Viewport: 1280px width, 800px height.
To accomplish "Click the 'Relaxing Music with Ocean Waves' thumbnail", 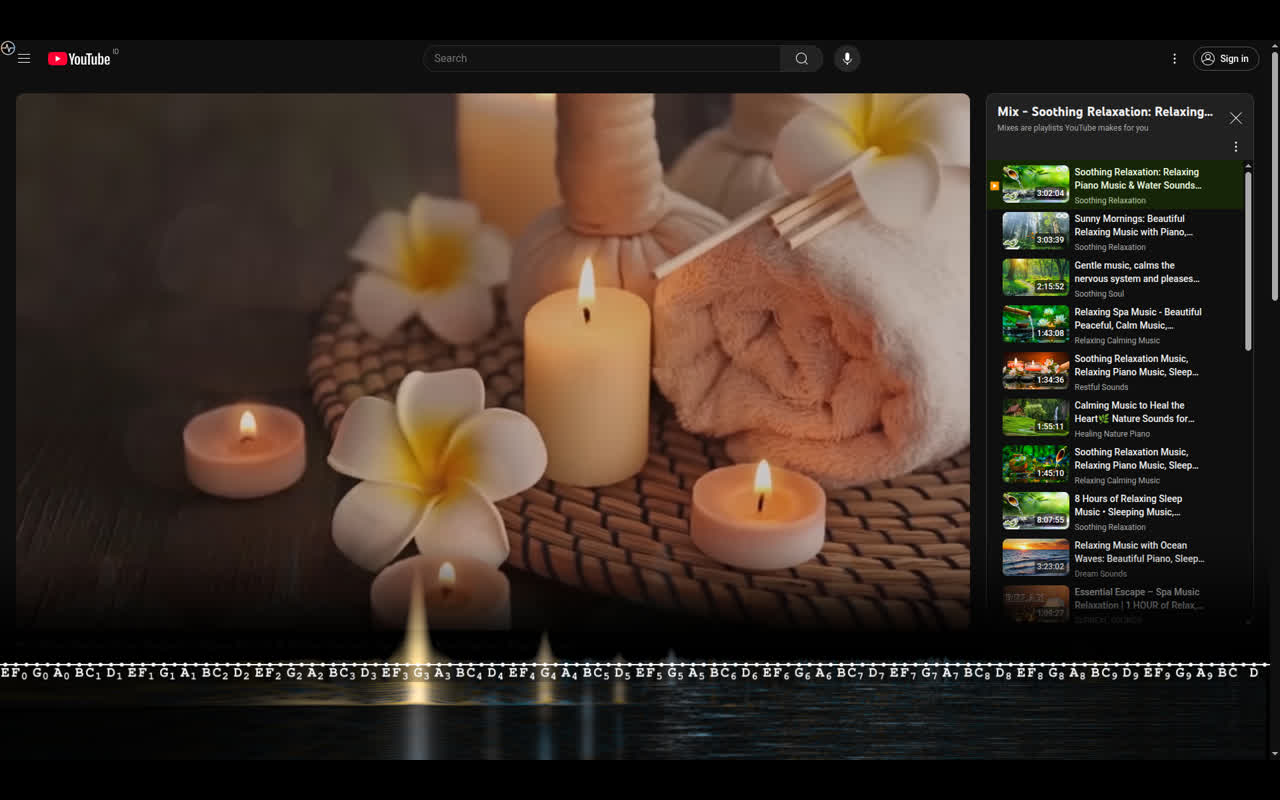I will [1034, 557].
